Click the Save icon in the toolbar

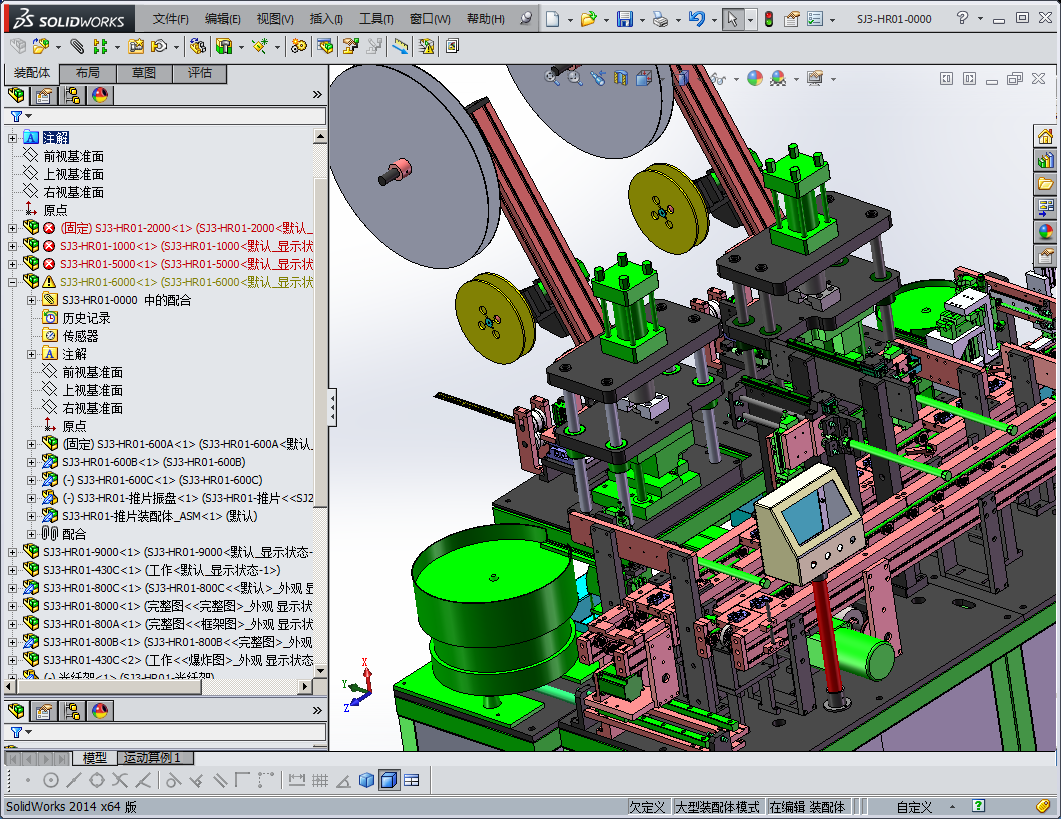pyautogui.click(x=624, y=19)
